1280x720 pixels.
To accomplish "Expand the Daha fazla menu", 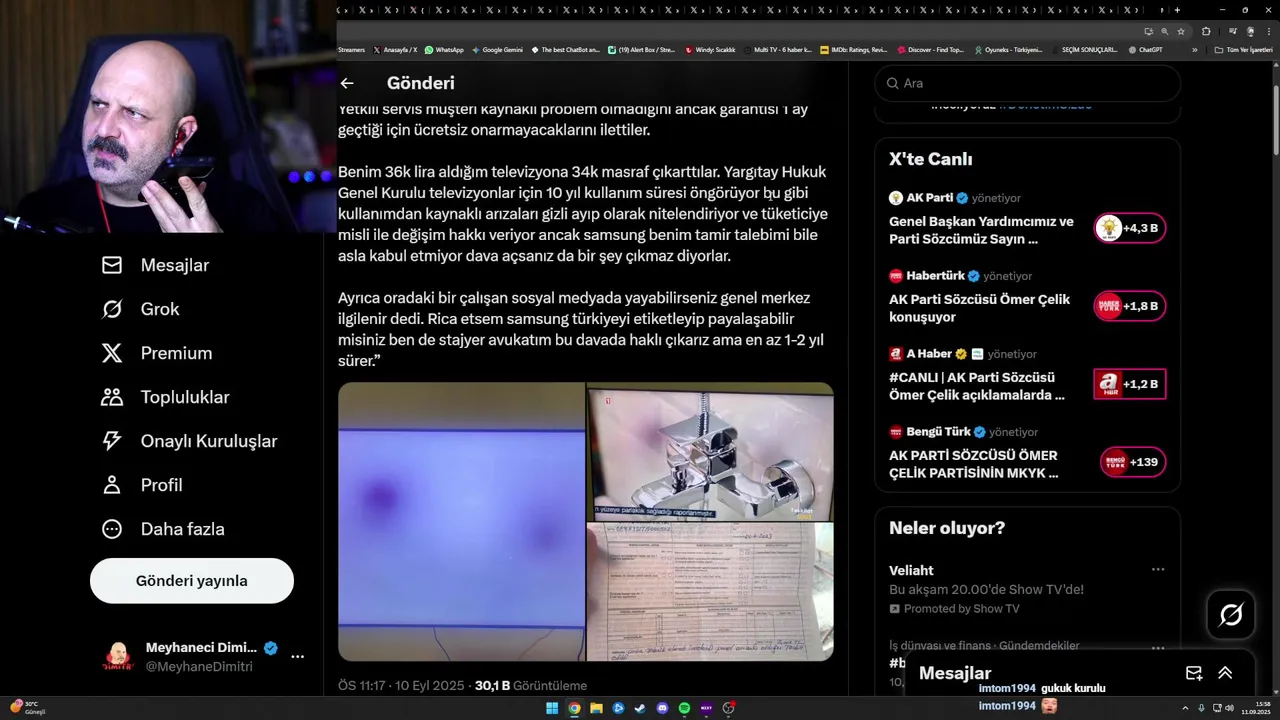I will 163,529.
